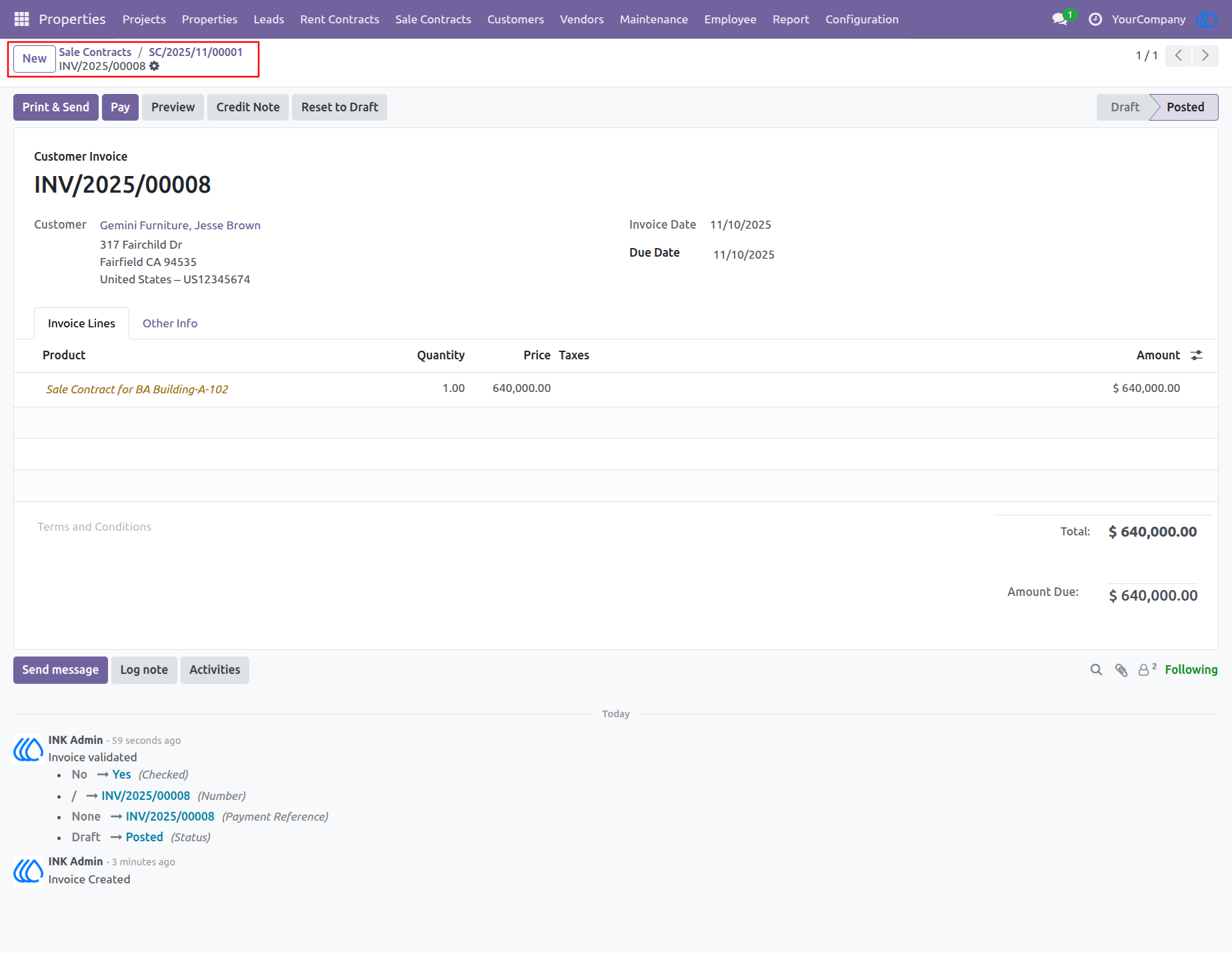Switch to the Other Info tab

[x=170, y=323]
